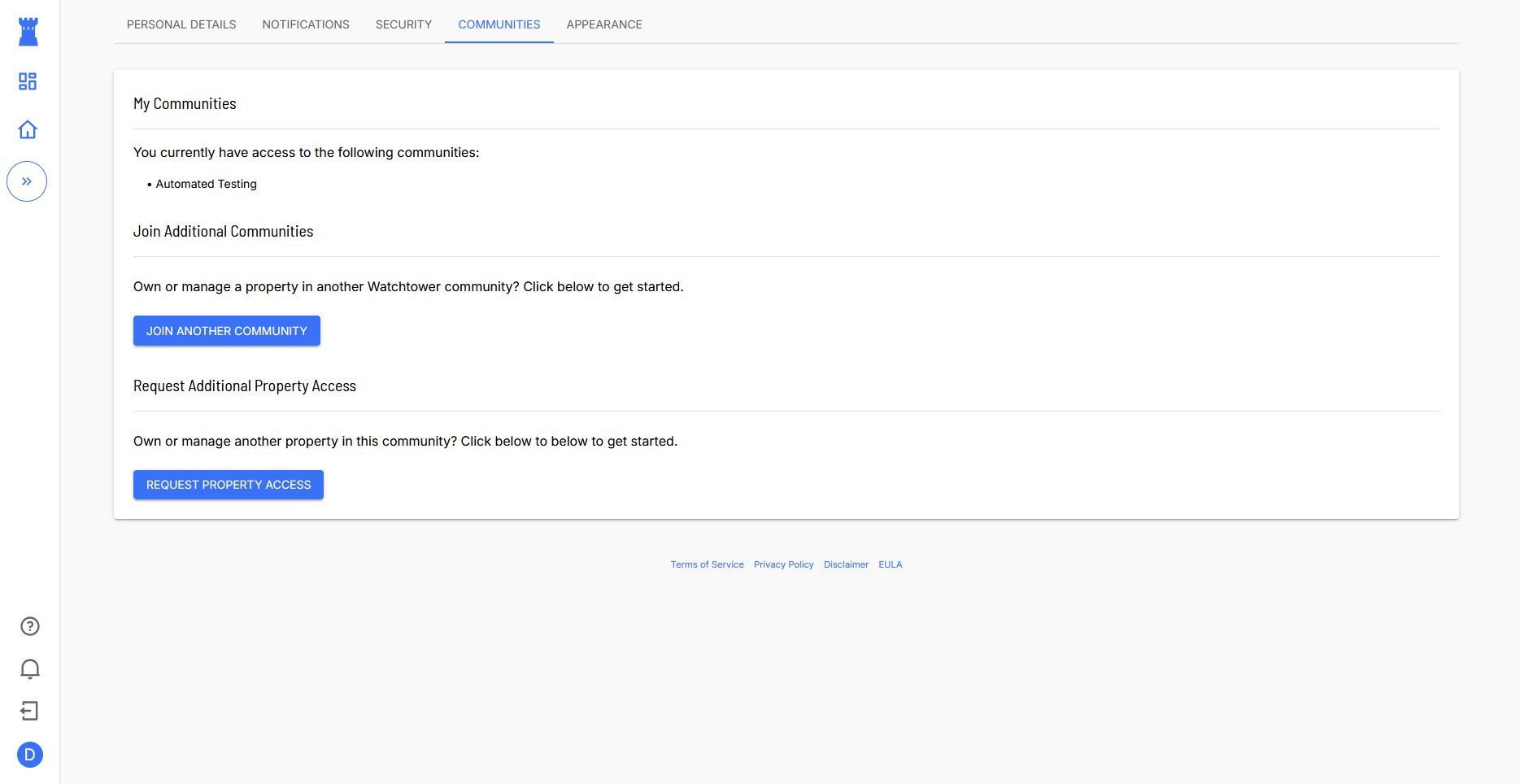Open notifications bell icon

[x=30, y=669]
